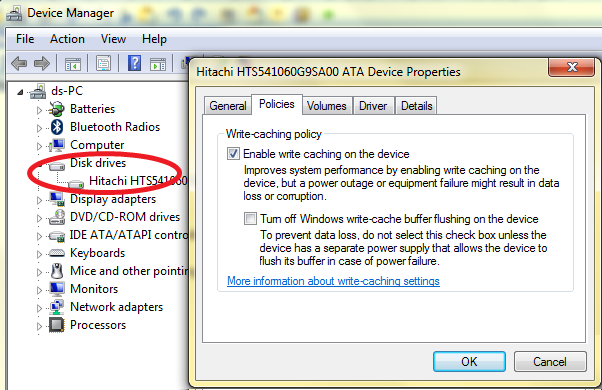Image resolution: width=602 pixels, height=390 pixels.
Task: Switch to the General tab
Action: (228, 106)
